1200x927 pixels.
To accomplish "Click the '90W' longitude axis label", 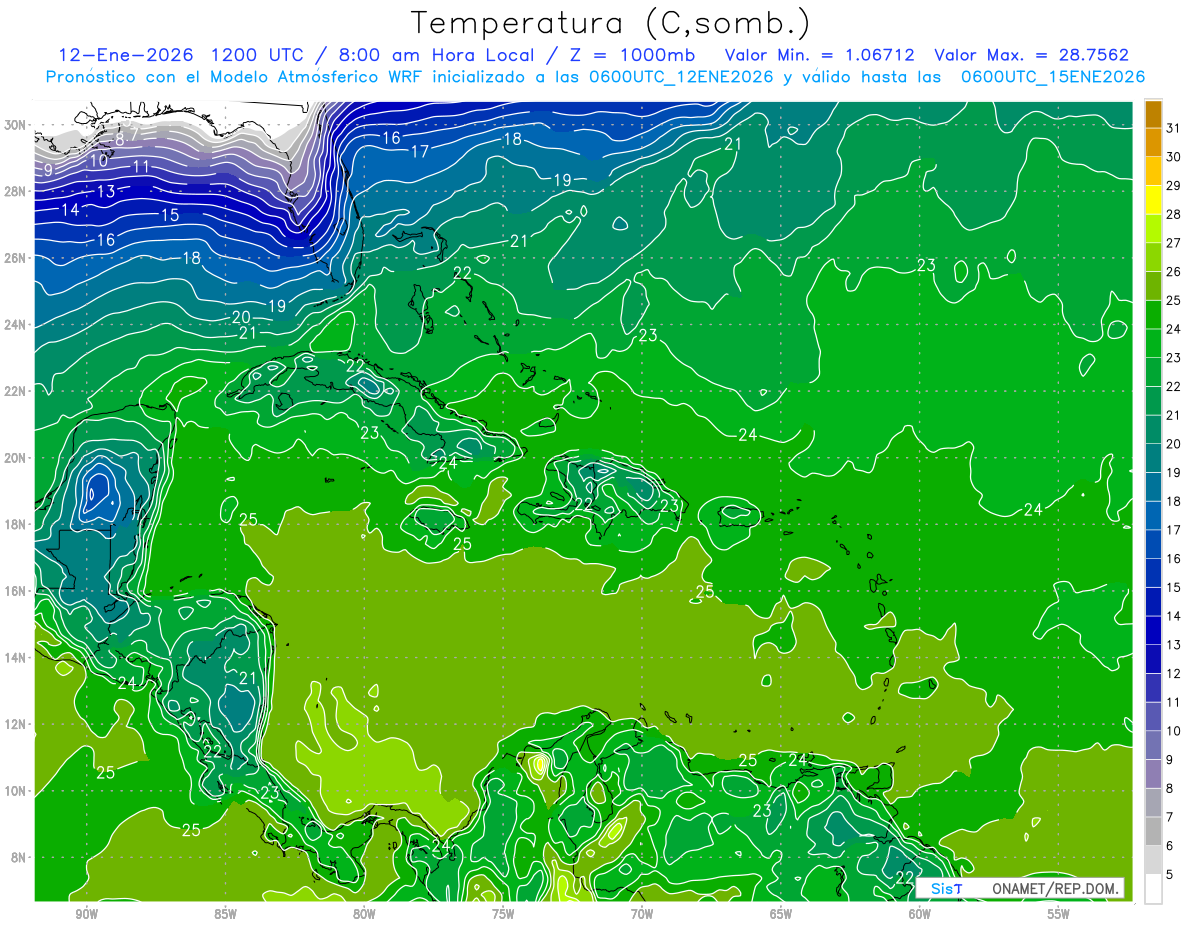I will point(86,914).
